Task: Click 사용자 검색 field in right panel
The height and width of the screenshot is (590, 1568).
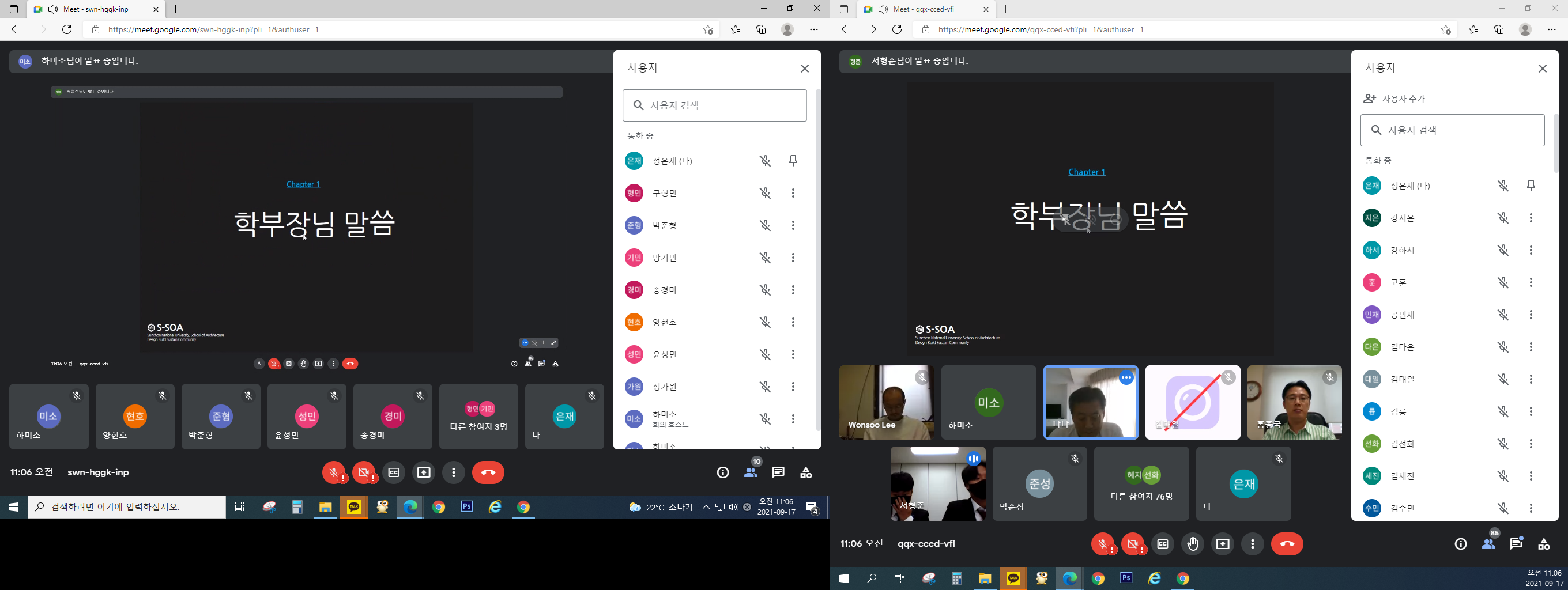Action: click(x=1452, y=130)
